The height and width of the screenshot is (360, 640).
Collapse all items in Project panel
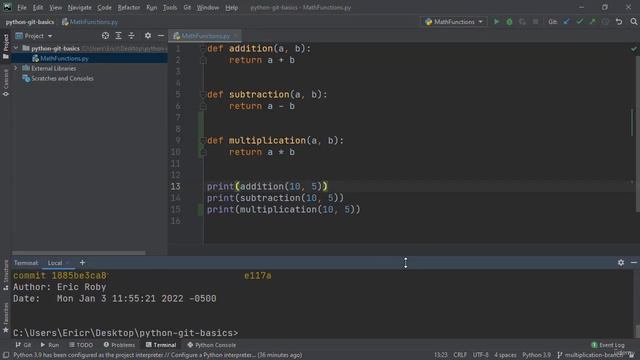[x=131, y=36]
